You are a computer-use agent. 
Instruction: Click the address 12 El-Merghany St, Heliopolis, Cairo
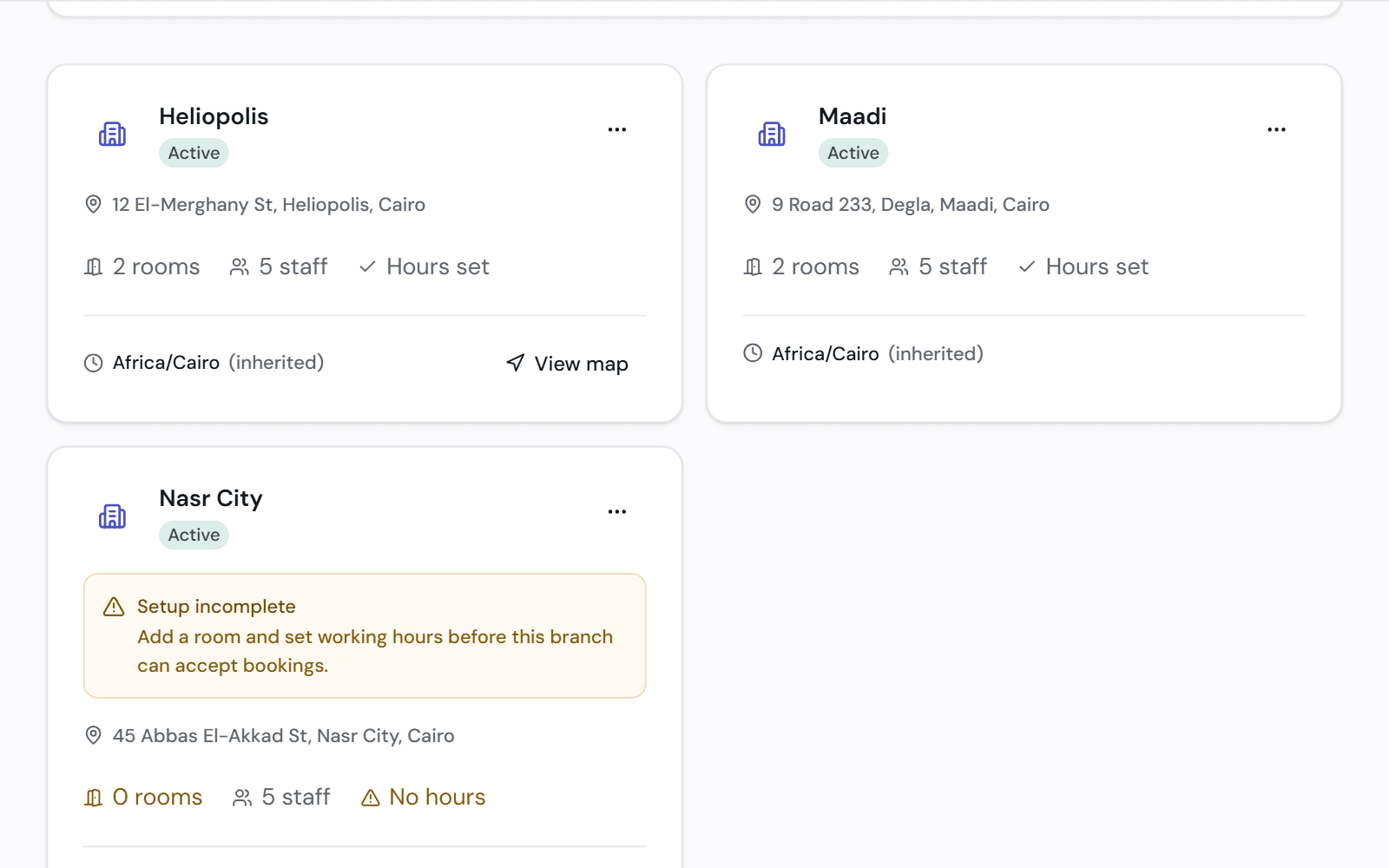pos(268,205)
